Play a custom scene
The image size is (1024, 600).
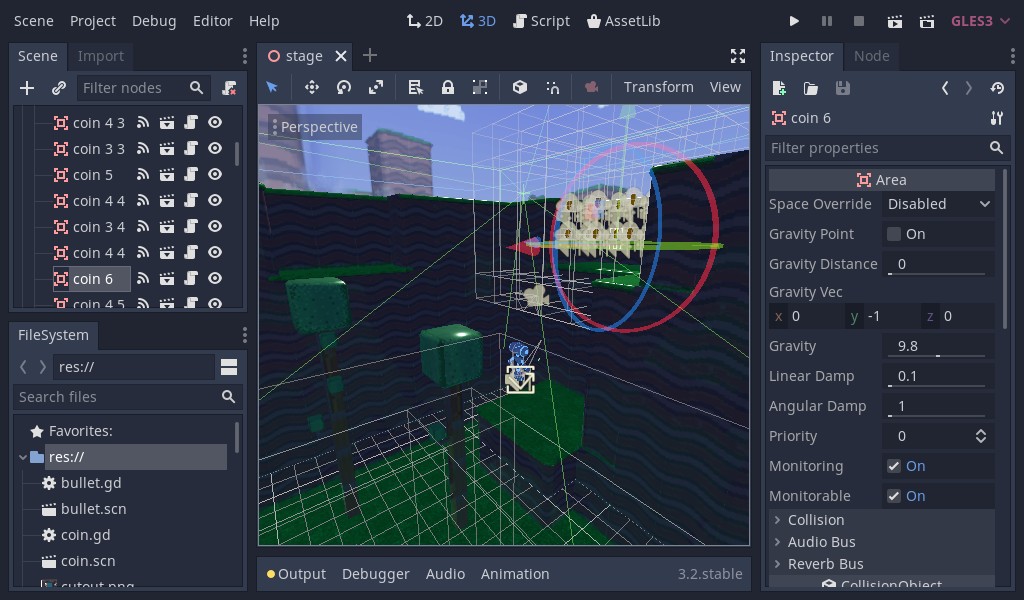point(927,22)
